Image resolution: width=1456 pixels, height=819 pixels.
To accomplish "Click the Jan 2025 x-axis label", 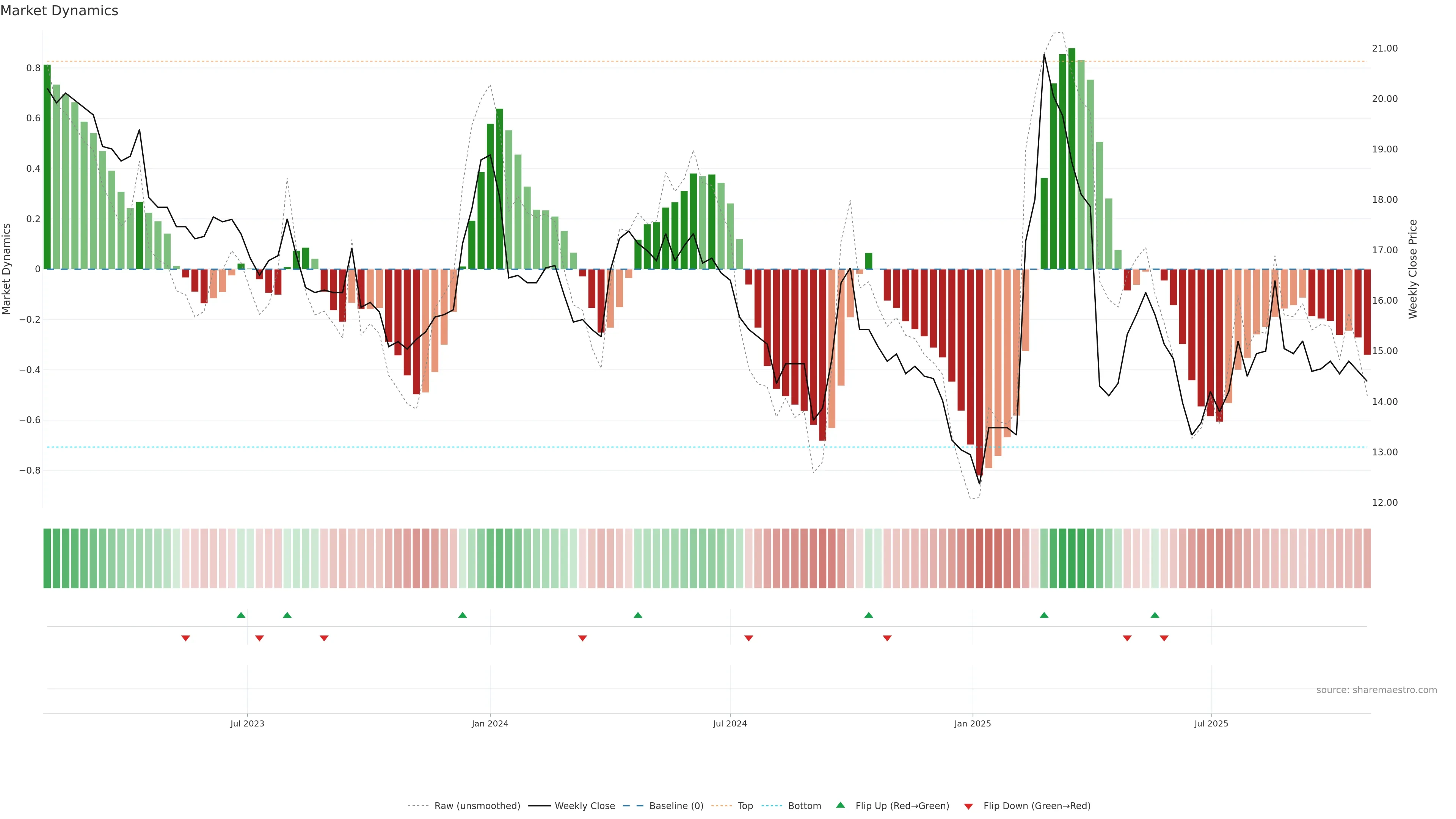I will (972, 723).
